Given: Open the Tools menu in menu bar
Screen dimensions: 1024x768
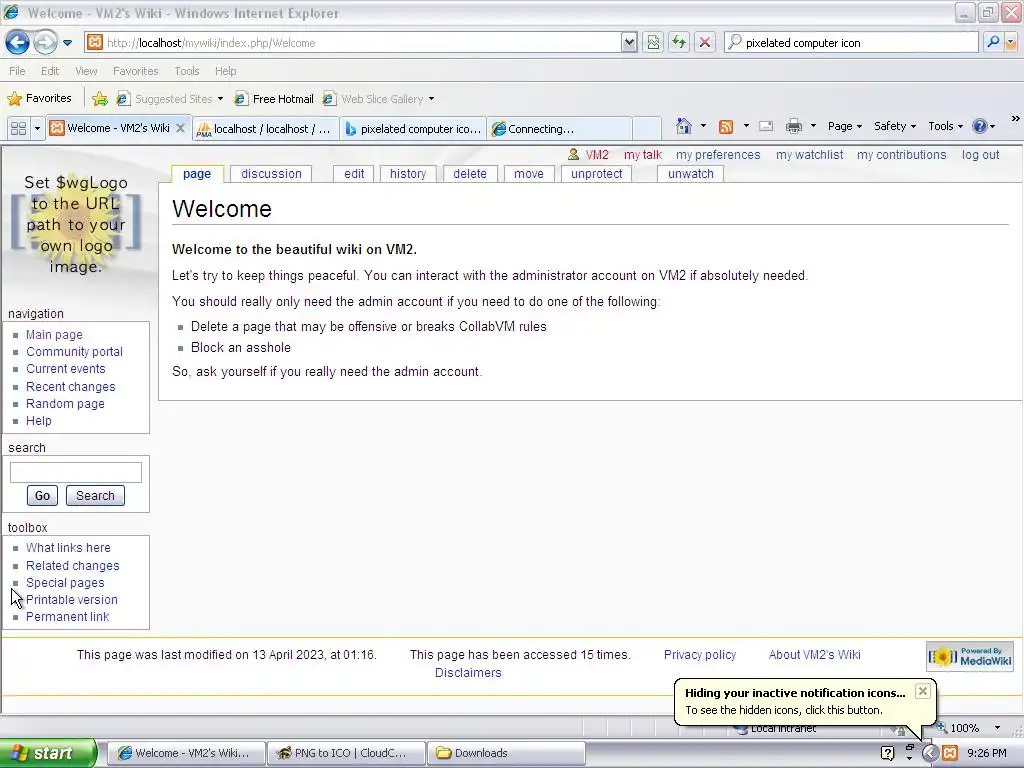Looking at the screenshot, I should point(187,71).
